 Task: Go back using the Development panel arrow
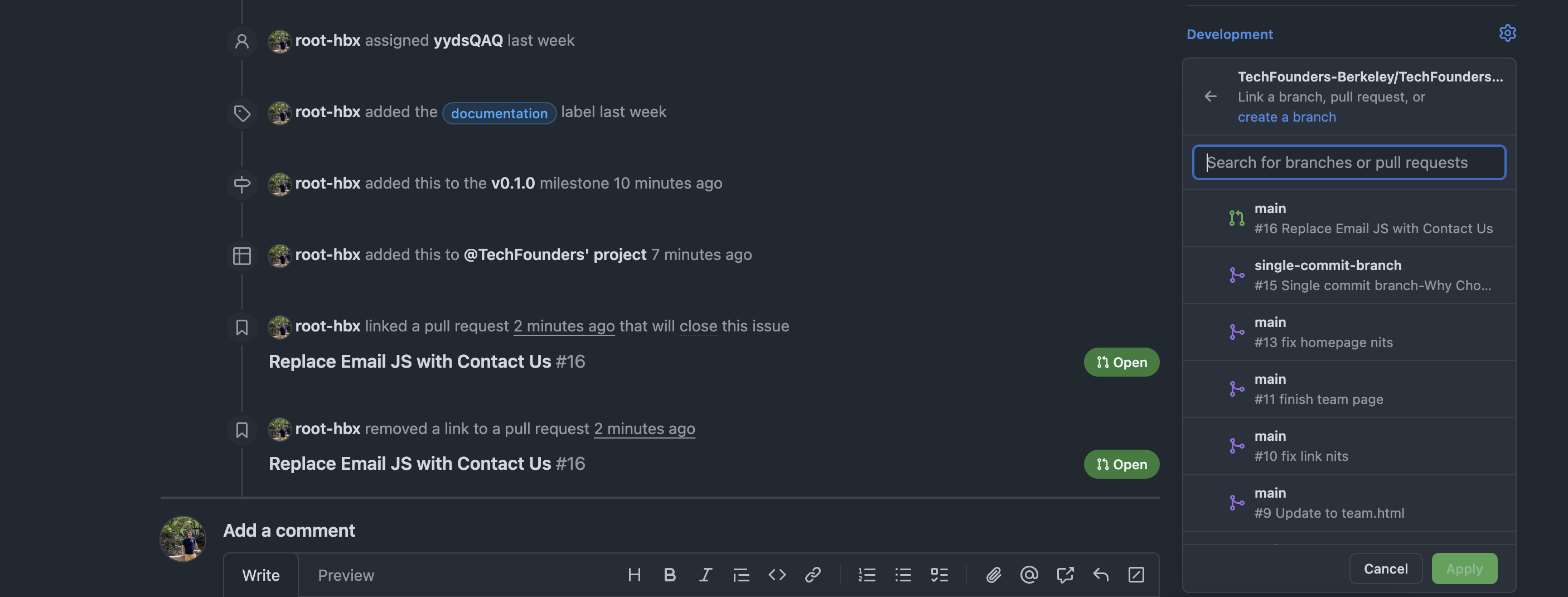[1211, 97]
